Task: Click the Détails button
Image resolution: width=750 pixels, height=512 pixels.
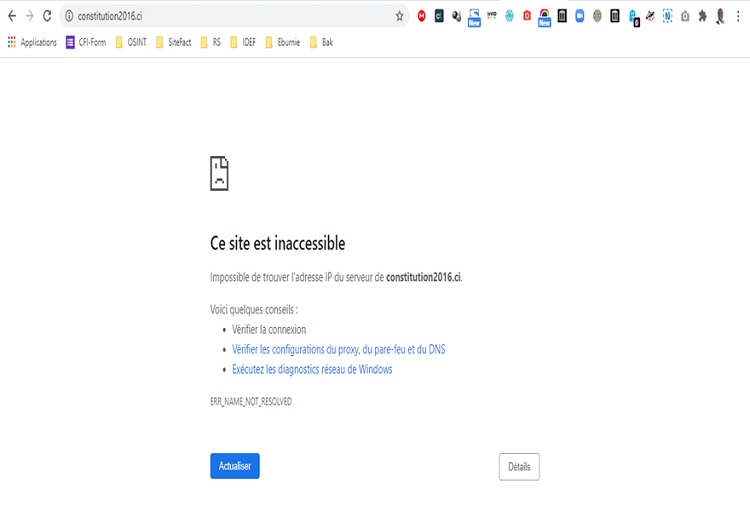Action: tap(519, 467)
